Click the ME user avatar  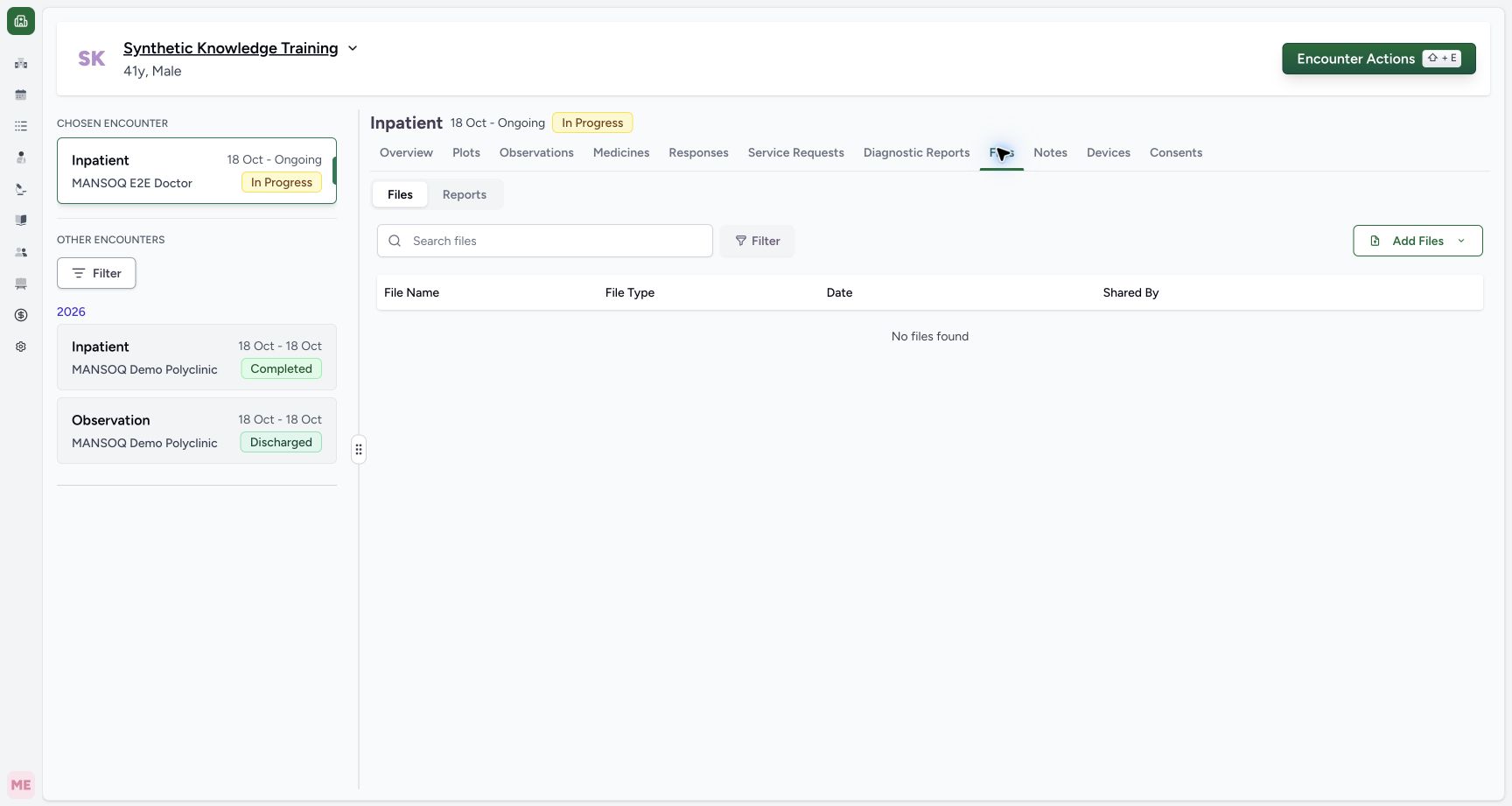(21, 785)
